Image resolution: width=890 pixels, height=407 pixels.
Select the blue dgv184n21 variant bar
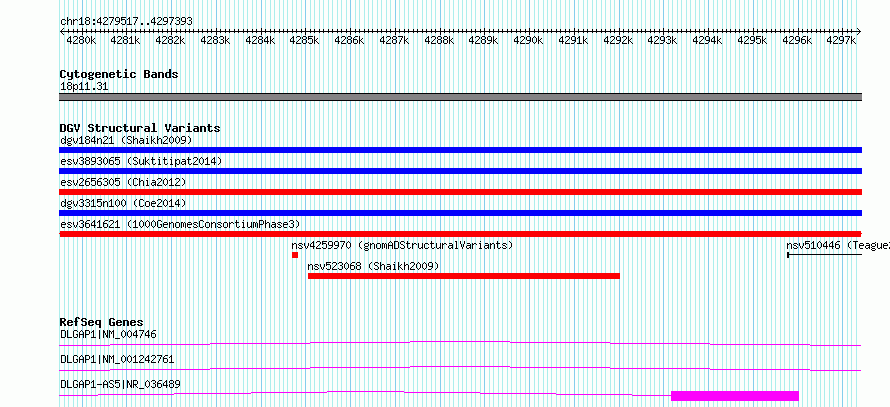(460, 150)
